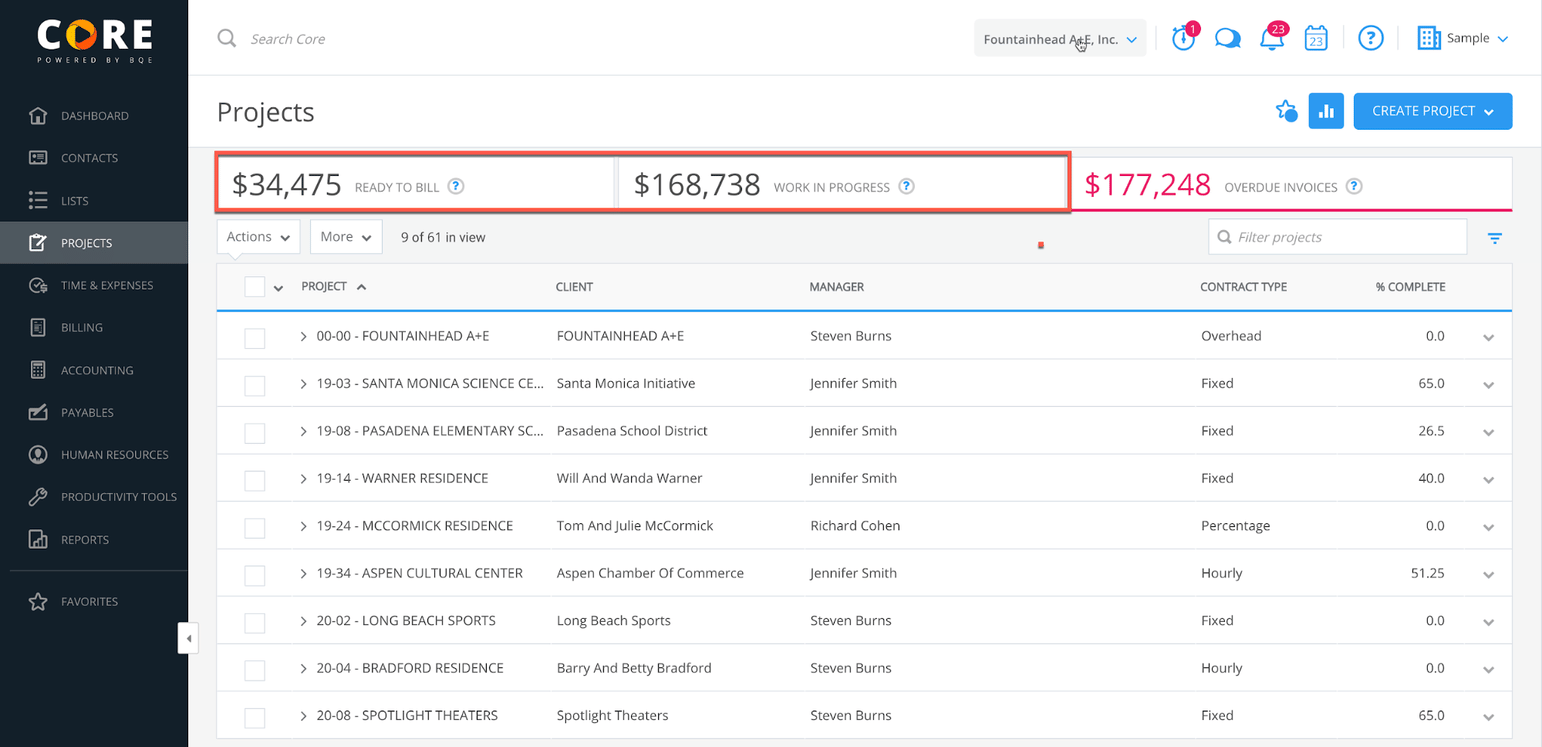Click the help question mark in the header
This screenshot has width=1542, height=747.
(1370, 39)
